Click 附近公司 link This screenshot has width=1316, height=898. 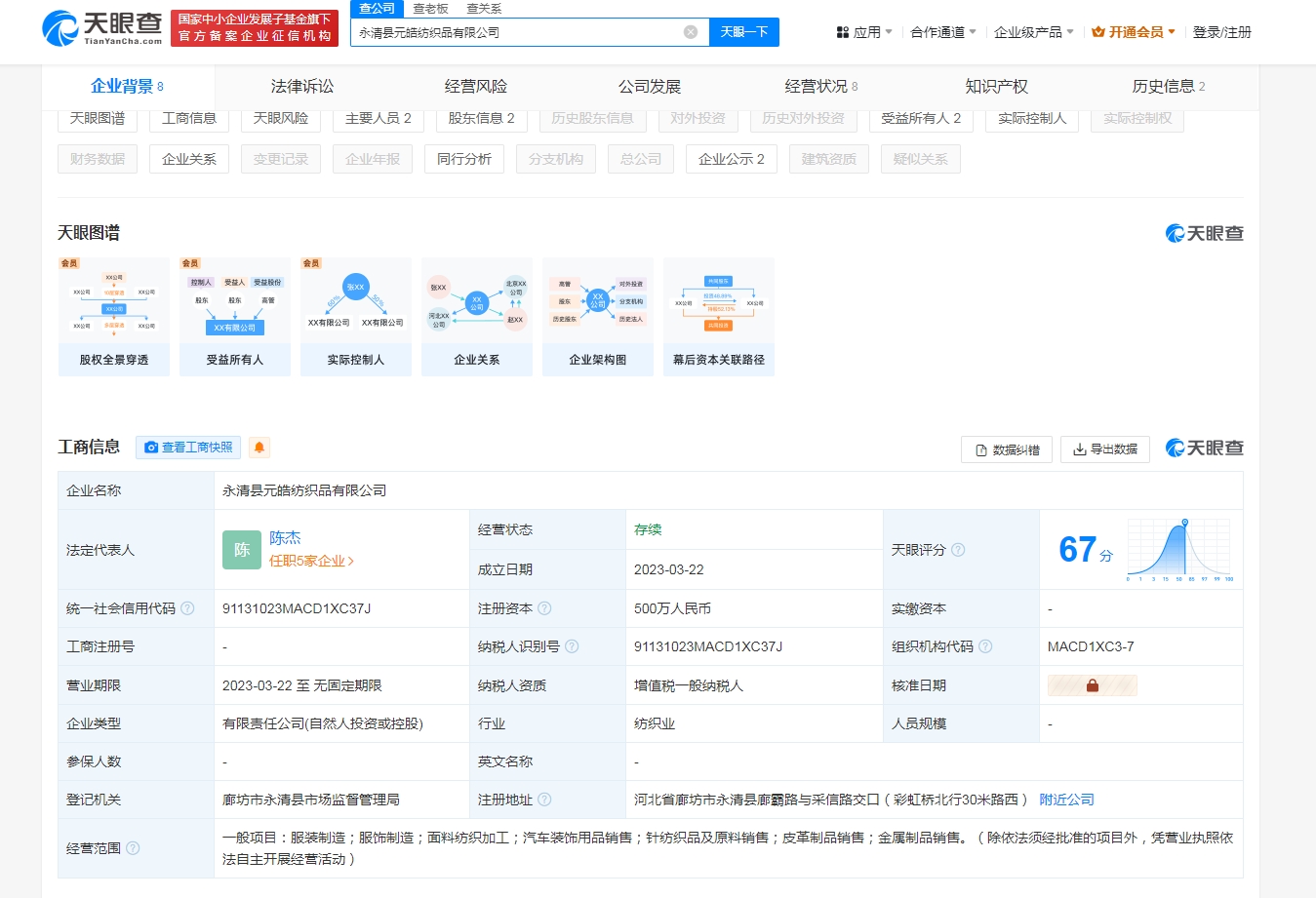click(1066, 800)
